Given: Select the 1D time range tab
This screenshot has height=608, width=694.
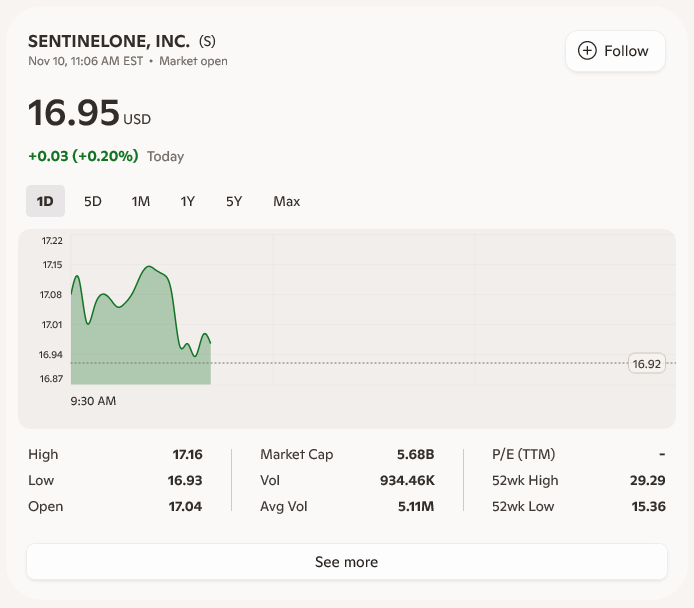Looking at the screenshot, I should 45,201.
